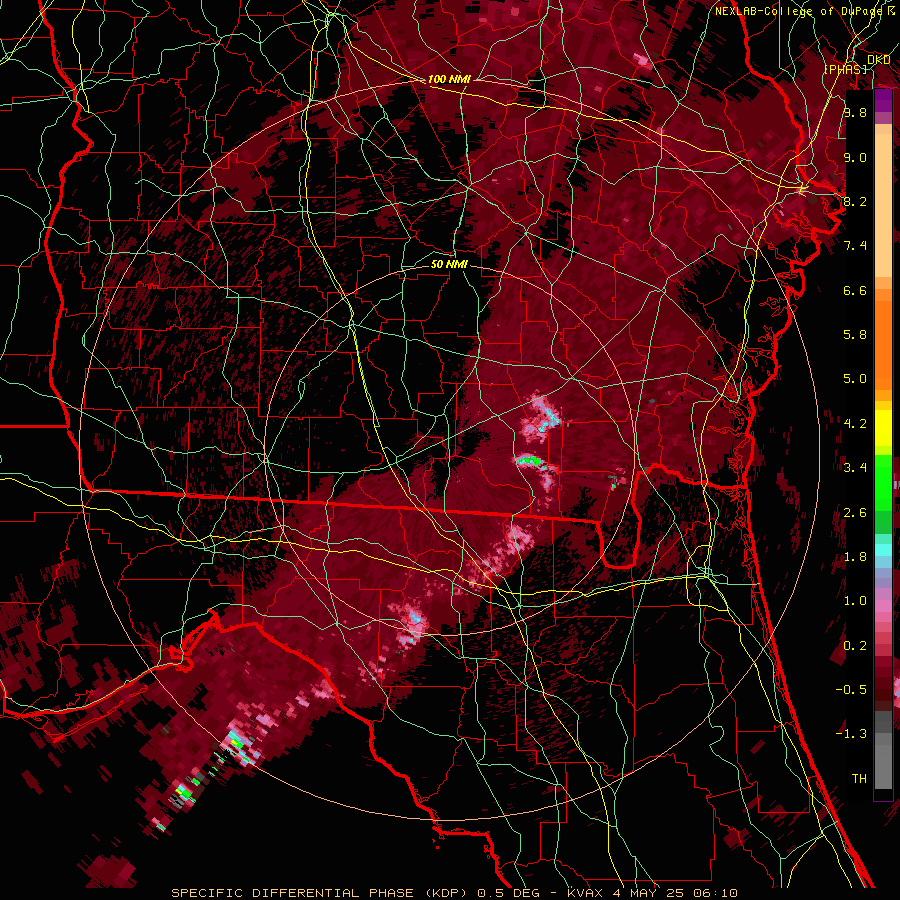Click the 9.8 value on the color scale
900x900 pixels.
[x=855, y=112]
